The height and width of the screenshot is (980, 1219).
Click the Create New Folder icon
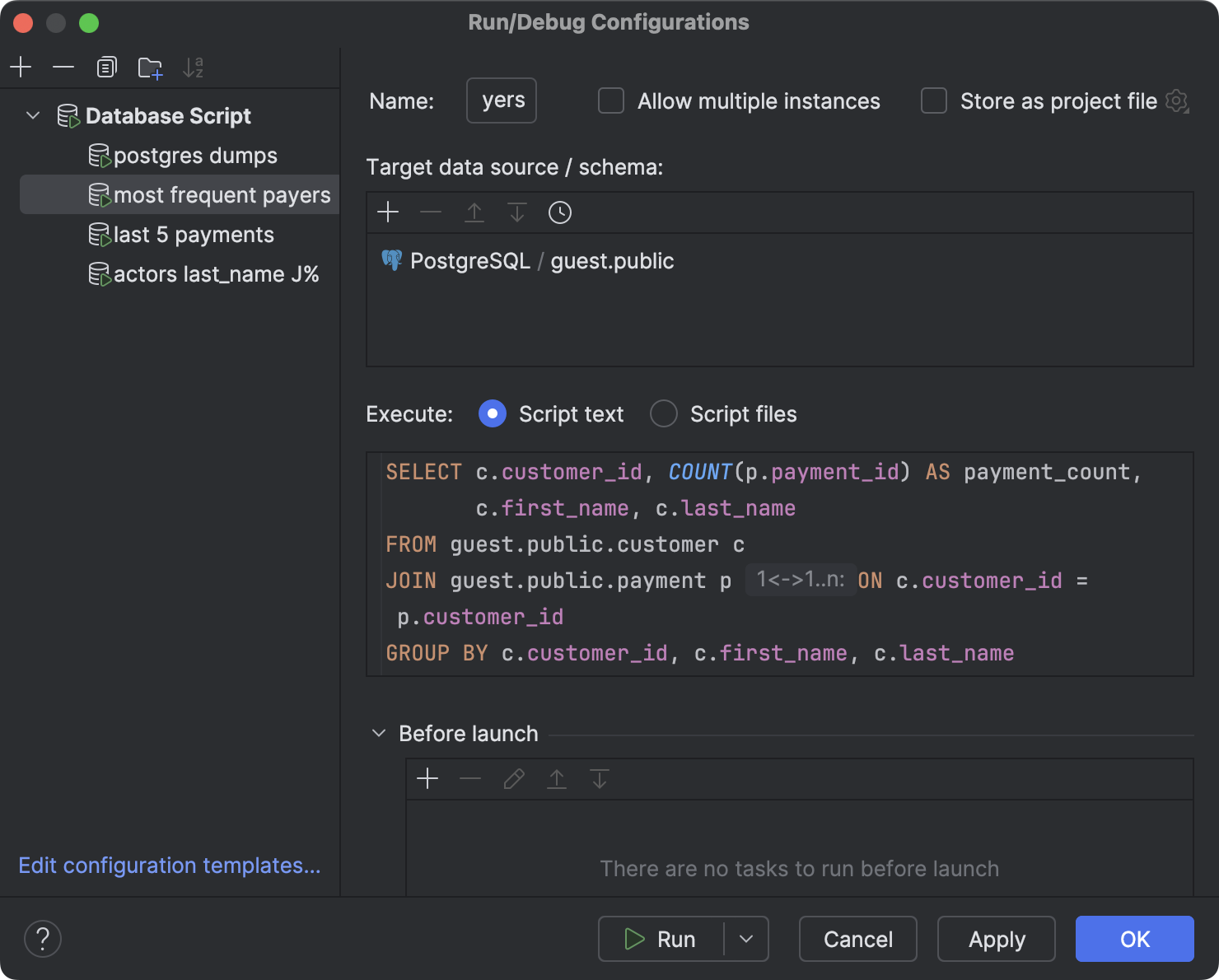[x=150, y=68]
